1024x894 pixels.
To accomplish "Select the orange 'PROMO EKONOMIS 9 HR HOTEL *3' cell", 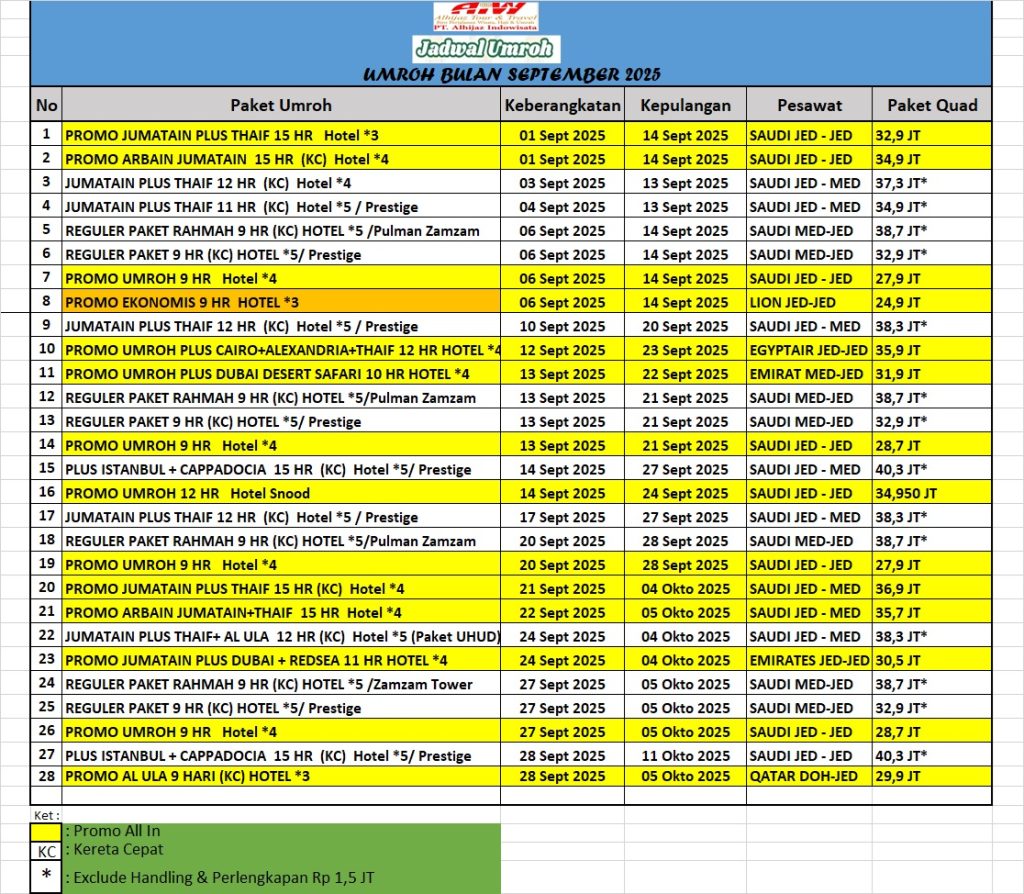I will (281, 302).
